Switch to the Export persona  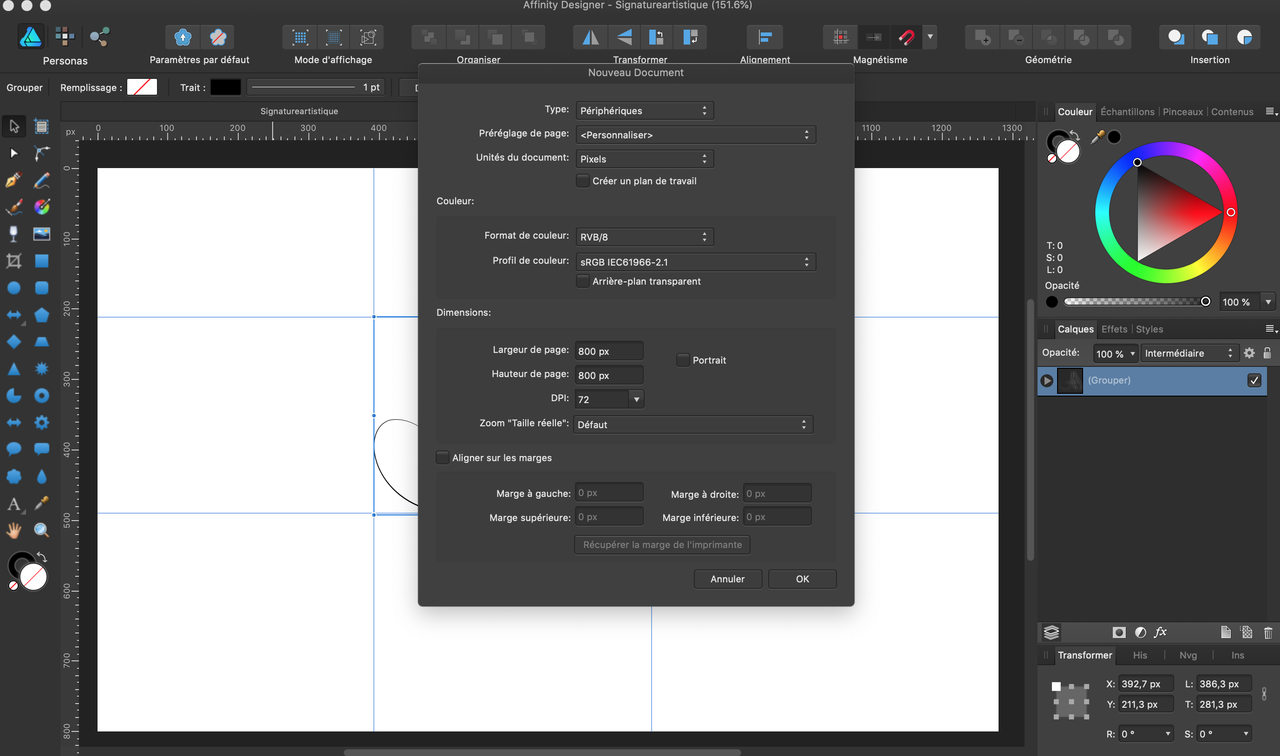[99, 37]
